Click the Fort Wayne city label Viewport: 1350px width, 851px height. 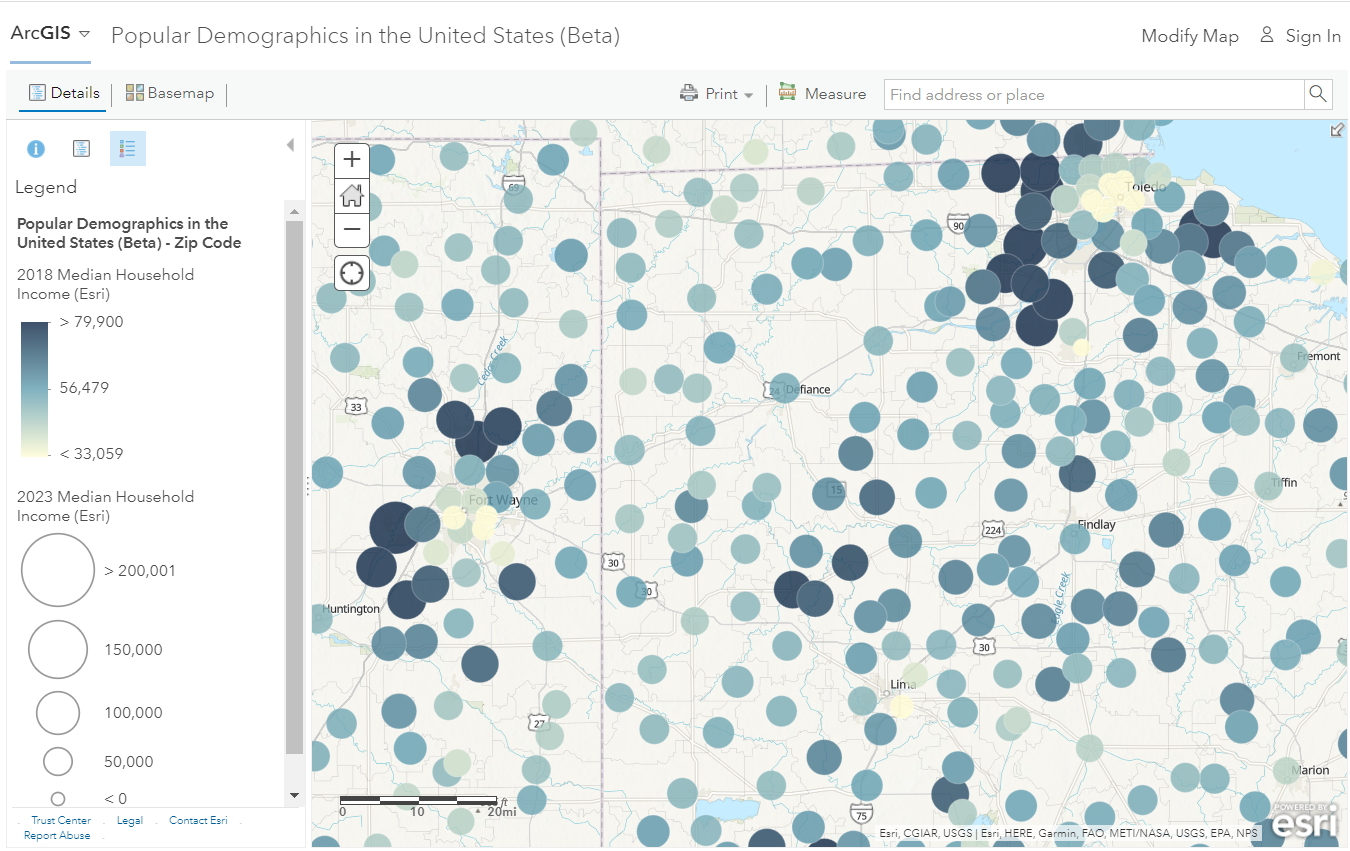coord(504,500)
